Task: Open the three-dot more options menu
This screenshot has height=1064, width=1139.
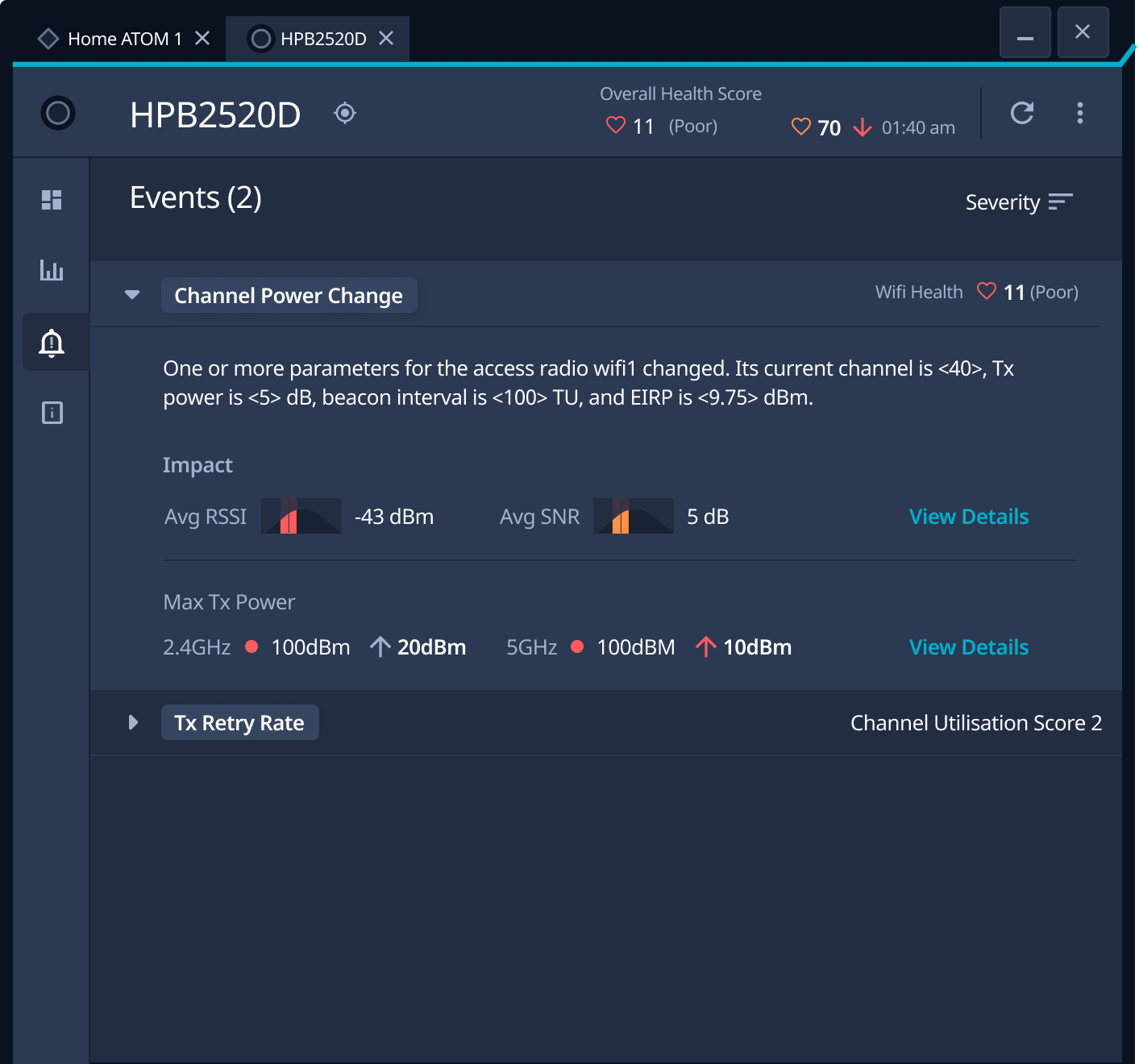Action: pyautogui.click(x=1080, y=113)
